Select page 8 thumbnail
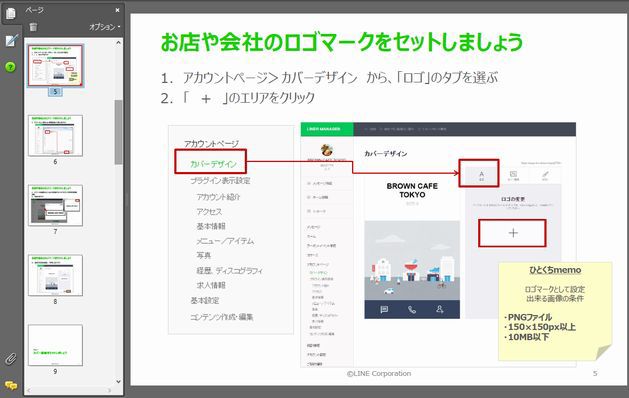Viewport: 629px width, 398px height. pos(55,275)
